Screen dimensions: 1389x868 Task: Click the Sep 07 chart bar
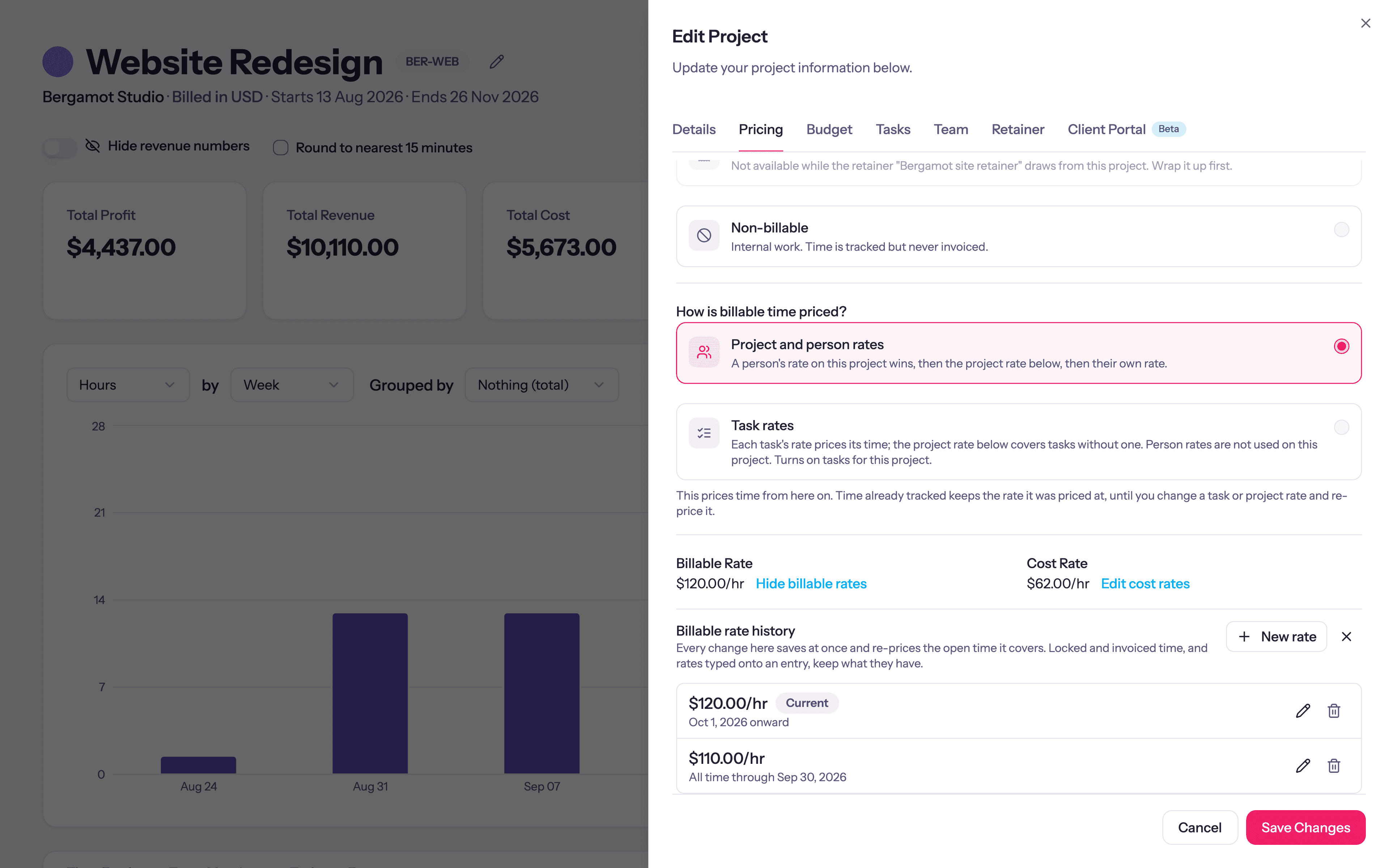click(541, 693)
